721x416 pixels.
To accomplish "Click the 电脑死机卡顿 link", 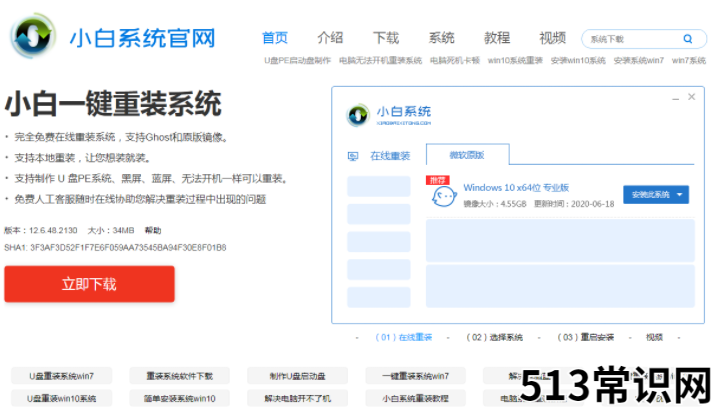I will click(455, 61).
